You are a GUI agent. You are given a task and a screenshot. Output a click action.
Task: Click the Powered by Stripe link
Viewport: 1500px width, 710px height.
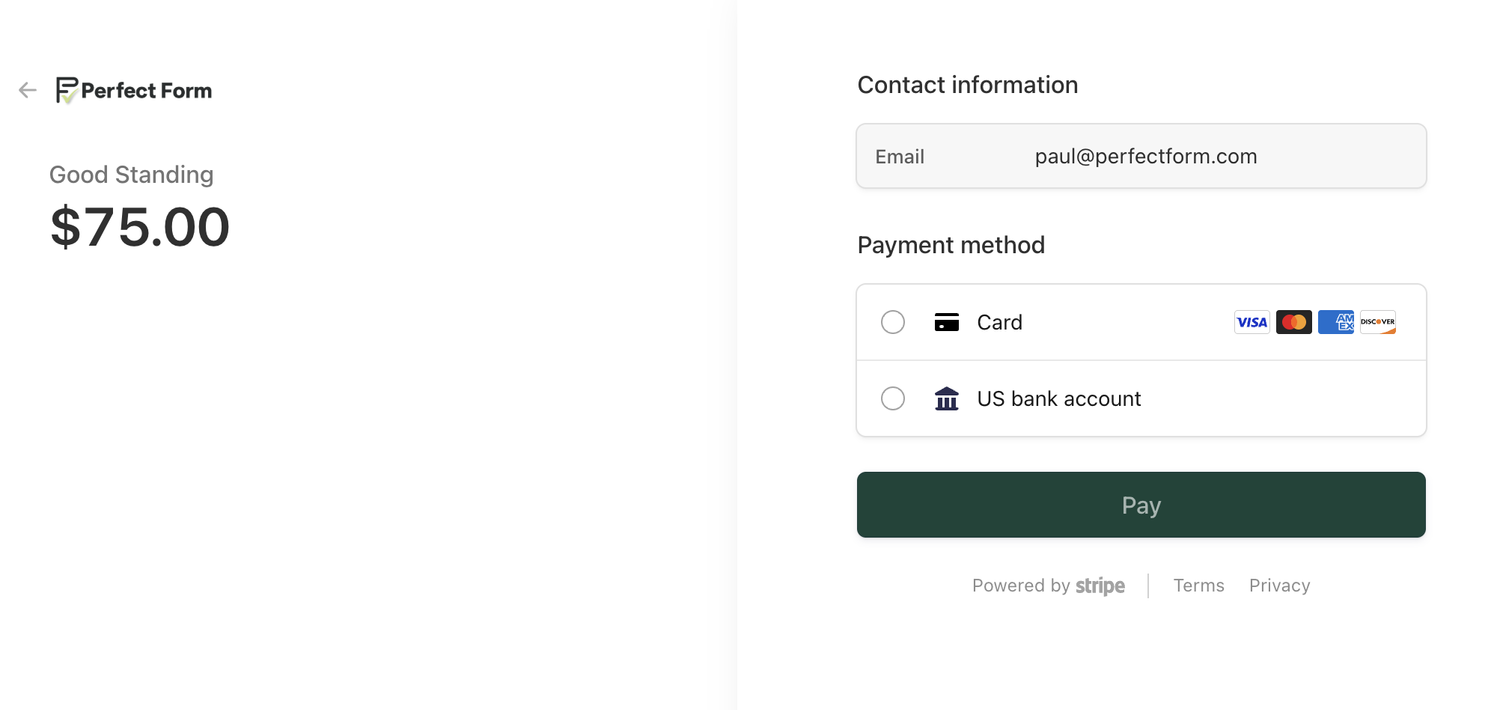[x=1048, y=586]
